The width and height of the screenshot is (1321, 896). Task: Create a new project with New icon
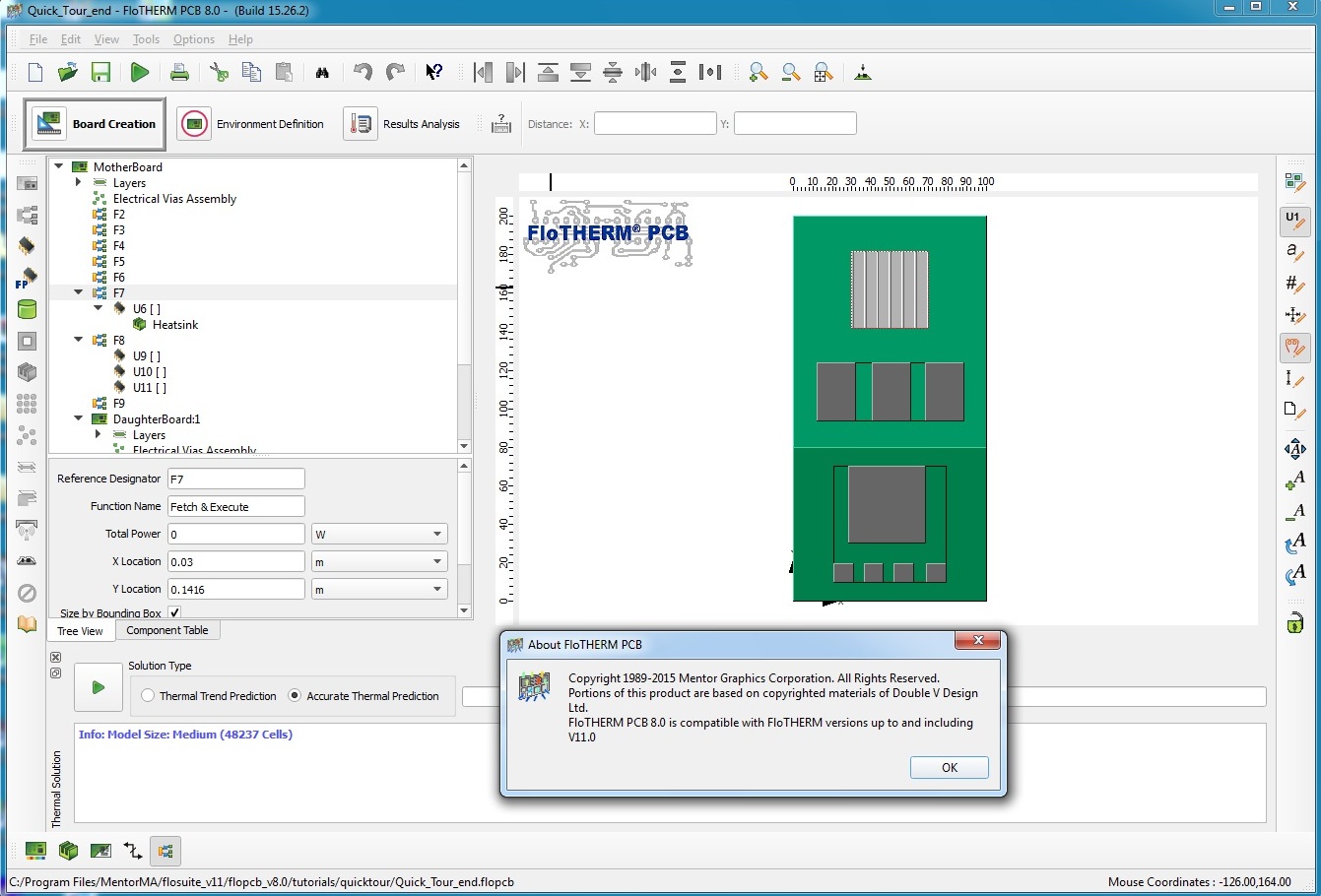click(35, 72)
